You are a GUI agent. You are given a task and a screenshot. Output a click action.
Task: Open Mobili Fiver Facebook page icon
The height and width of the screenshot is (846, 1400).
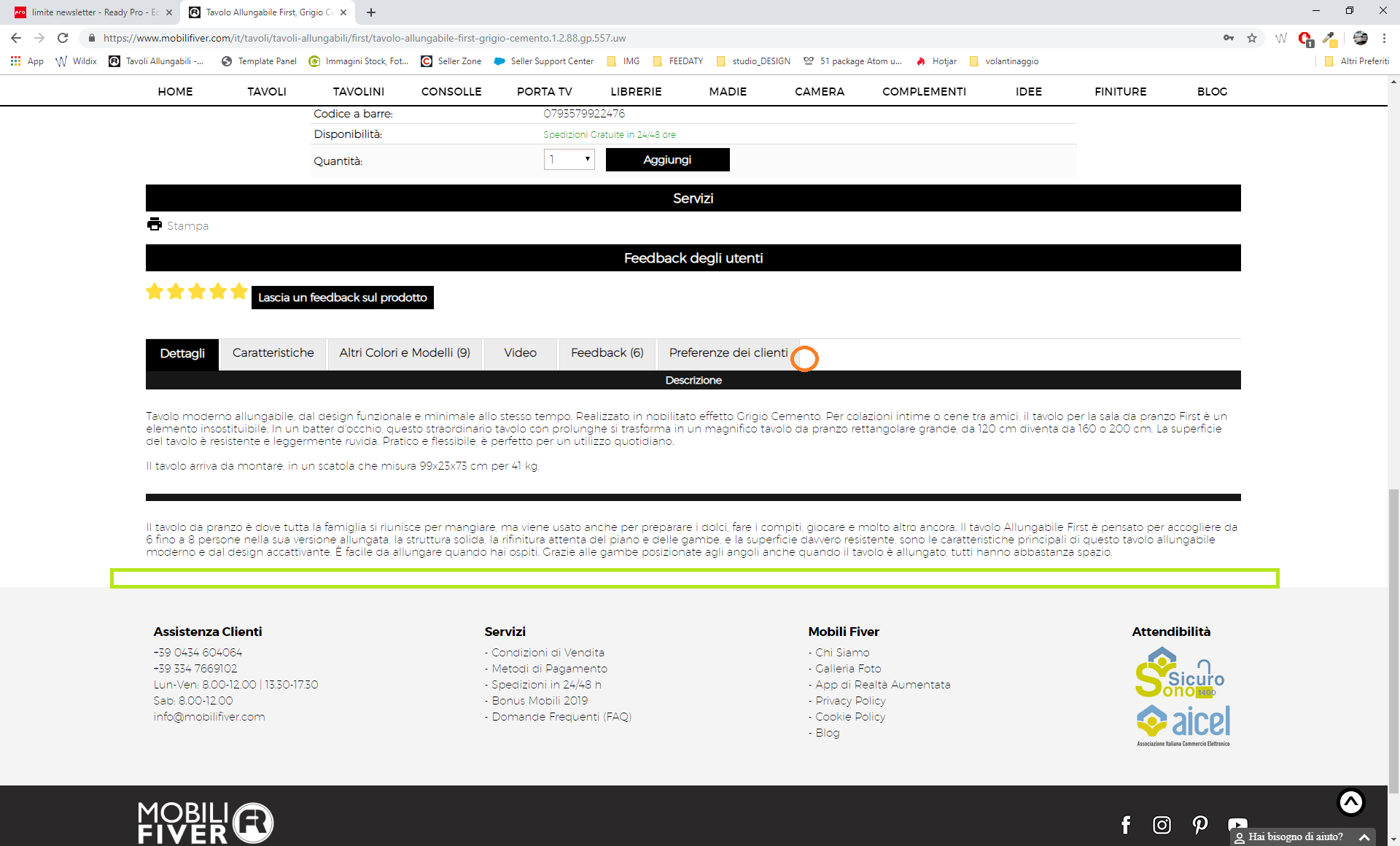(1126, 825)
